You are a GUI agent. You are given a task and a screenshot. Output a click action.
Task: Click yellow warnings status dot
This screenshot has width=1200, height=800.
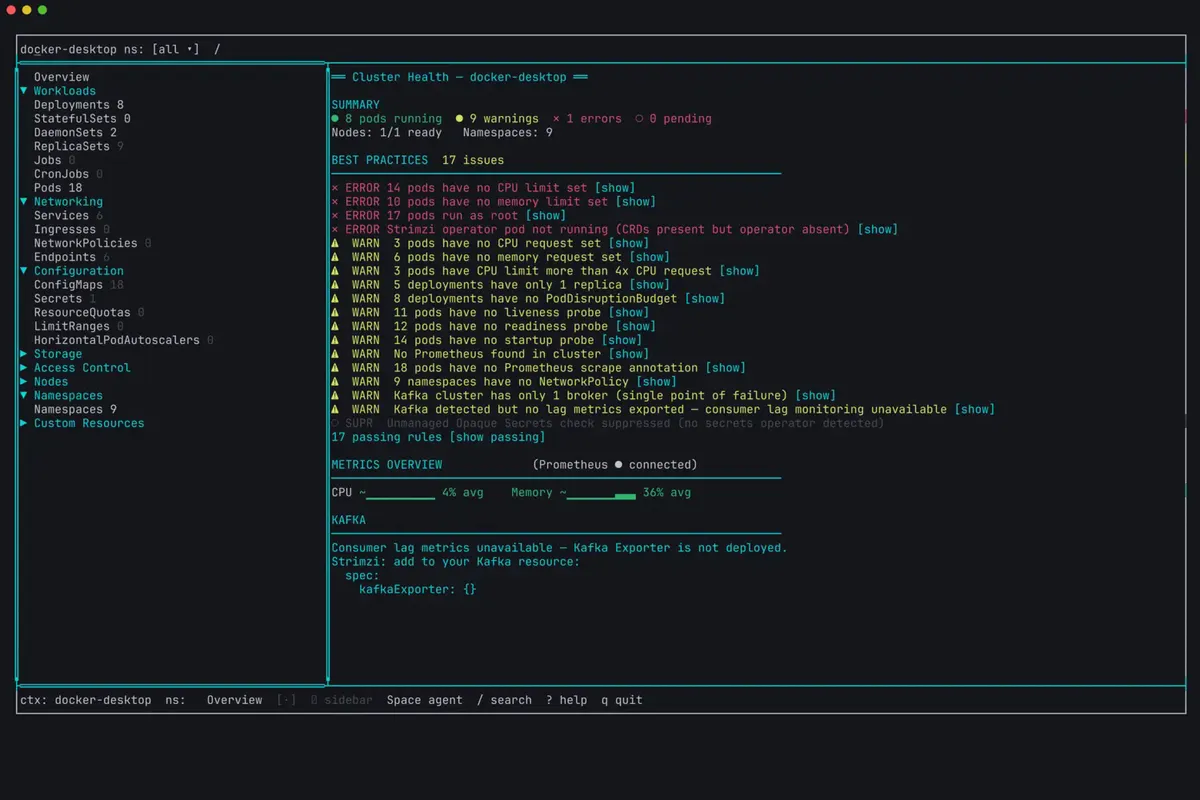click(x=460, y=119)
